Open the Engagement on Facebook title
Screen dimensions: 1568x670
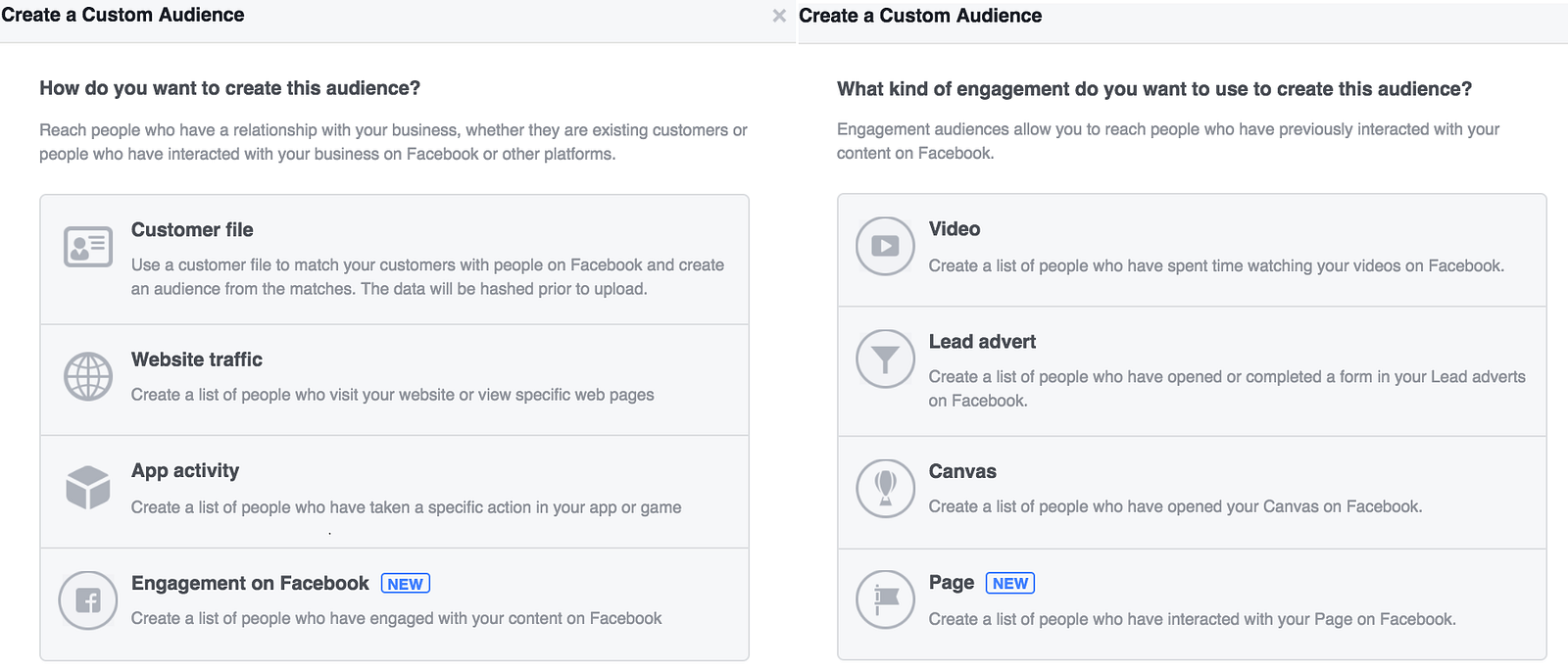click(250, 584)
